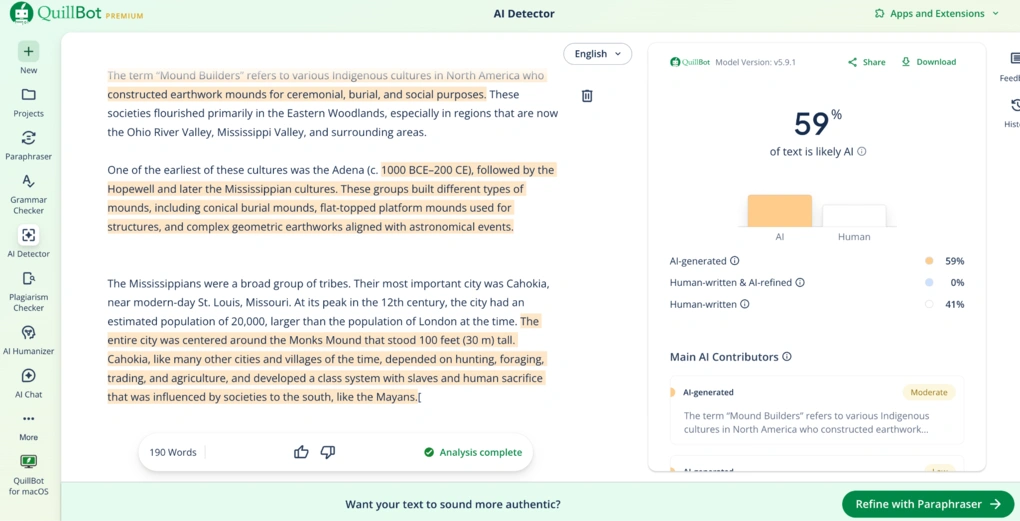Click the 0% AI-refined value
Image resolution: width=1020 pixels, height=521 pixels.
(x=957, y=283)
